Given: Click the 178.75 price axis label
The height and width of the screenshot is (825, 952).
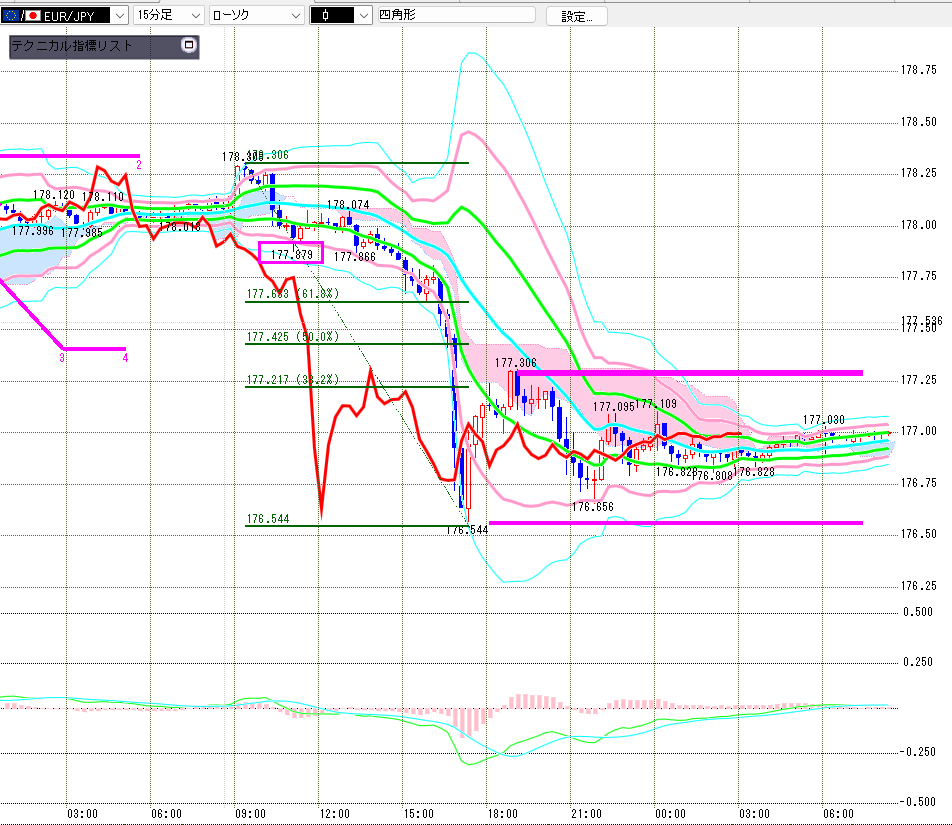Looking at the screenshot, I should click(919, 70).
